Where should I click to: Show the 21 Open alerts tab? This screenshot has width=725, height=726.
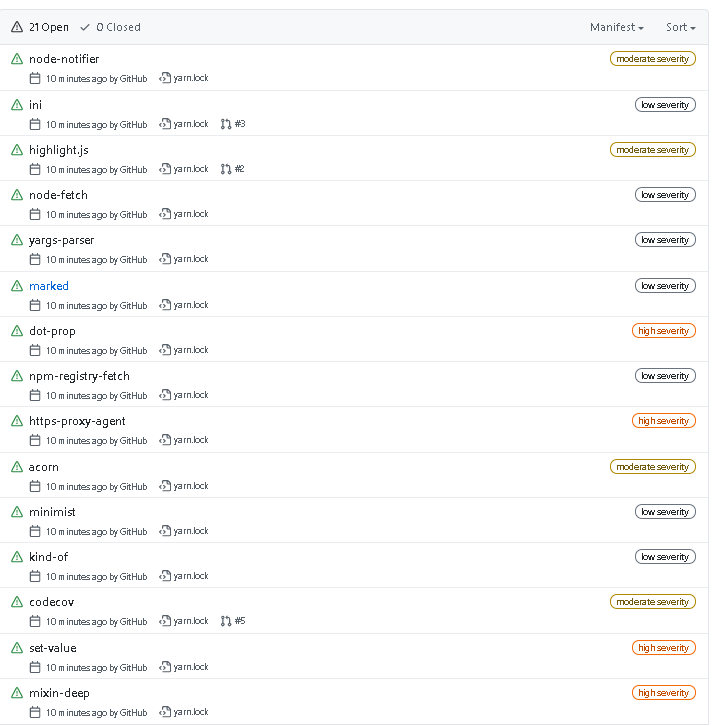(40, 27)
